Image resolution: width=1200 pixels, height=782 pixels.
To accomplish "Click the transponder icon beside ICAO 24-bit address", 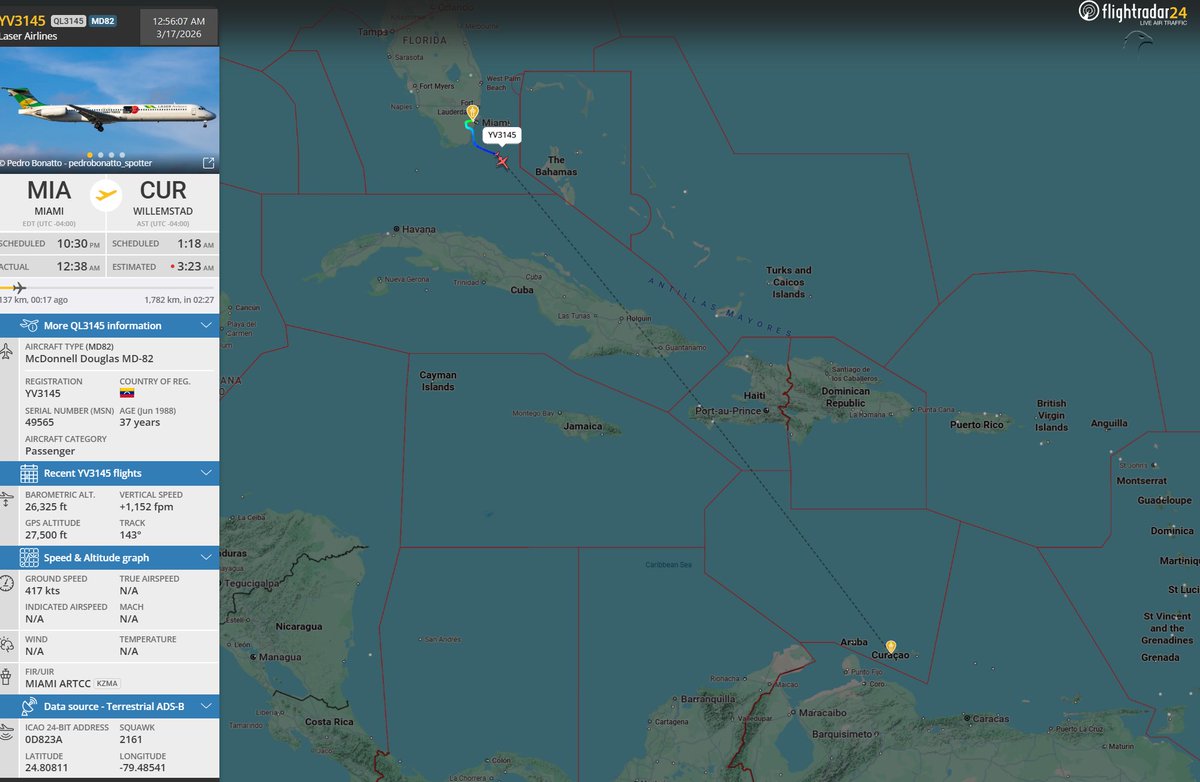I will pos(7,733).
